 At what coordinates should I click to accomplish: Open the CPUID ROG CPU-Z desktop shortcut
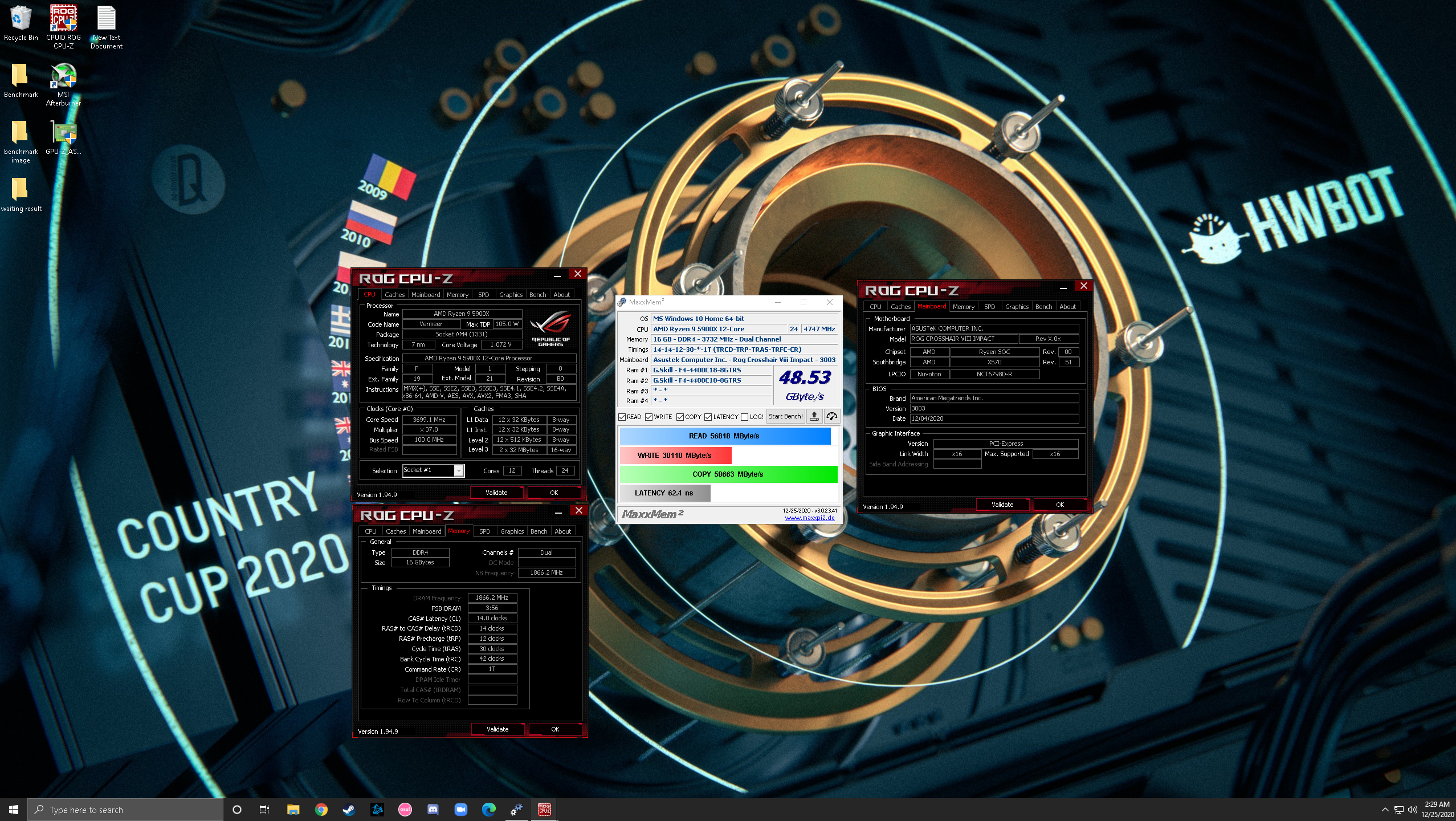click(63, 27)
